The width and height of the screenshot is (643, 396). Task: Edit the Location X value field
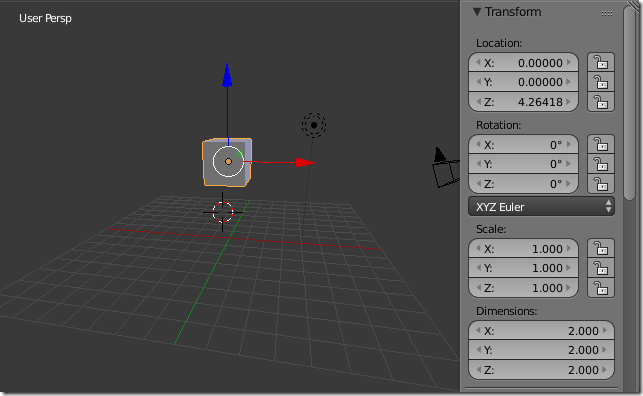[x=523, y=63]
